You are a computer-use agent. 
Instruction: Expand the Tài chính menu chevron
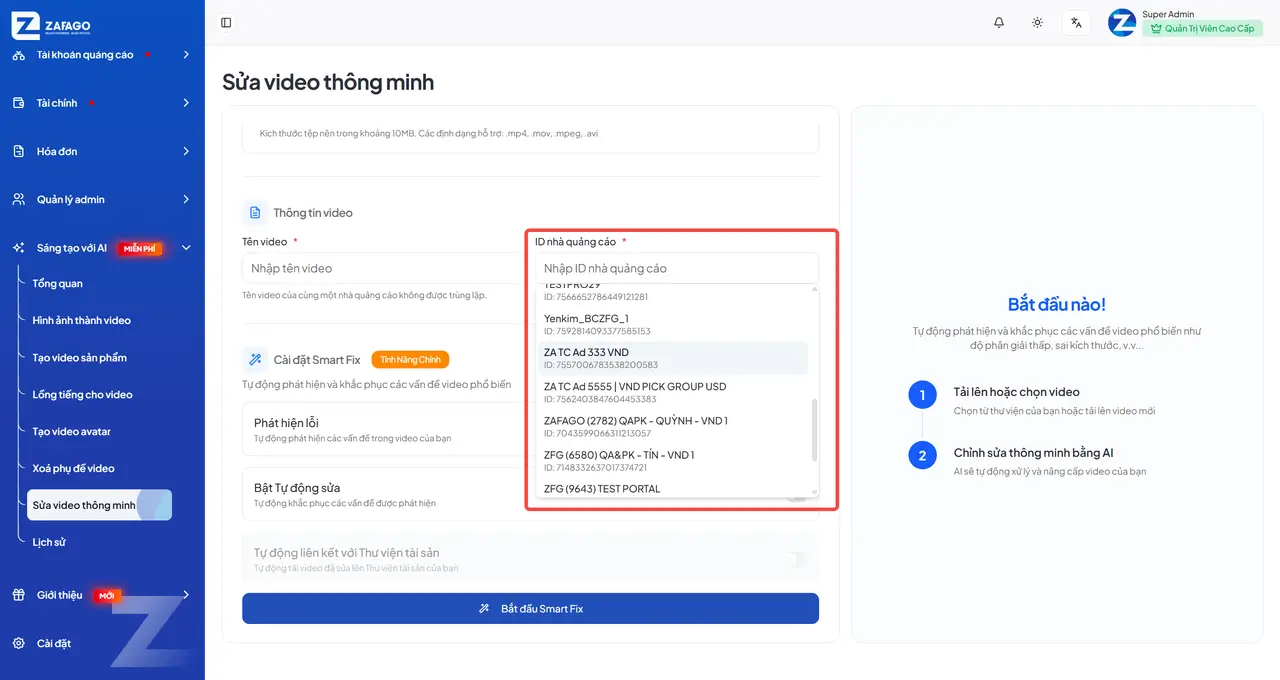(x=186, y=103)
